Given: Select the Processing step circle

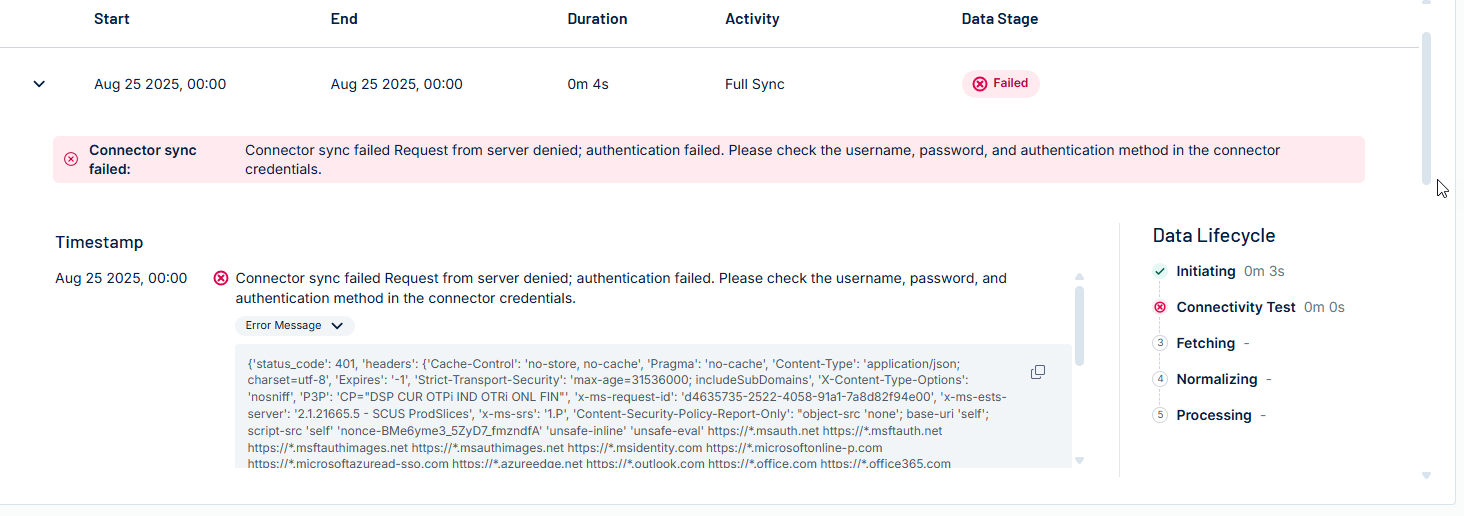Looking at the screenshot, I should [1160, 415].
